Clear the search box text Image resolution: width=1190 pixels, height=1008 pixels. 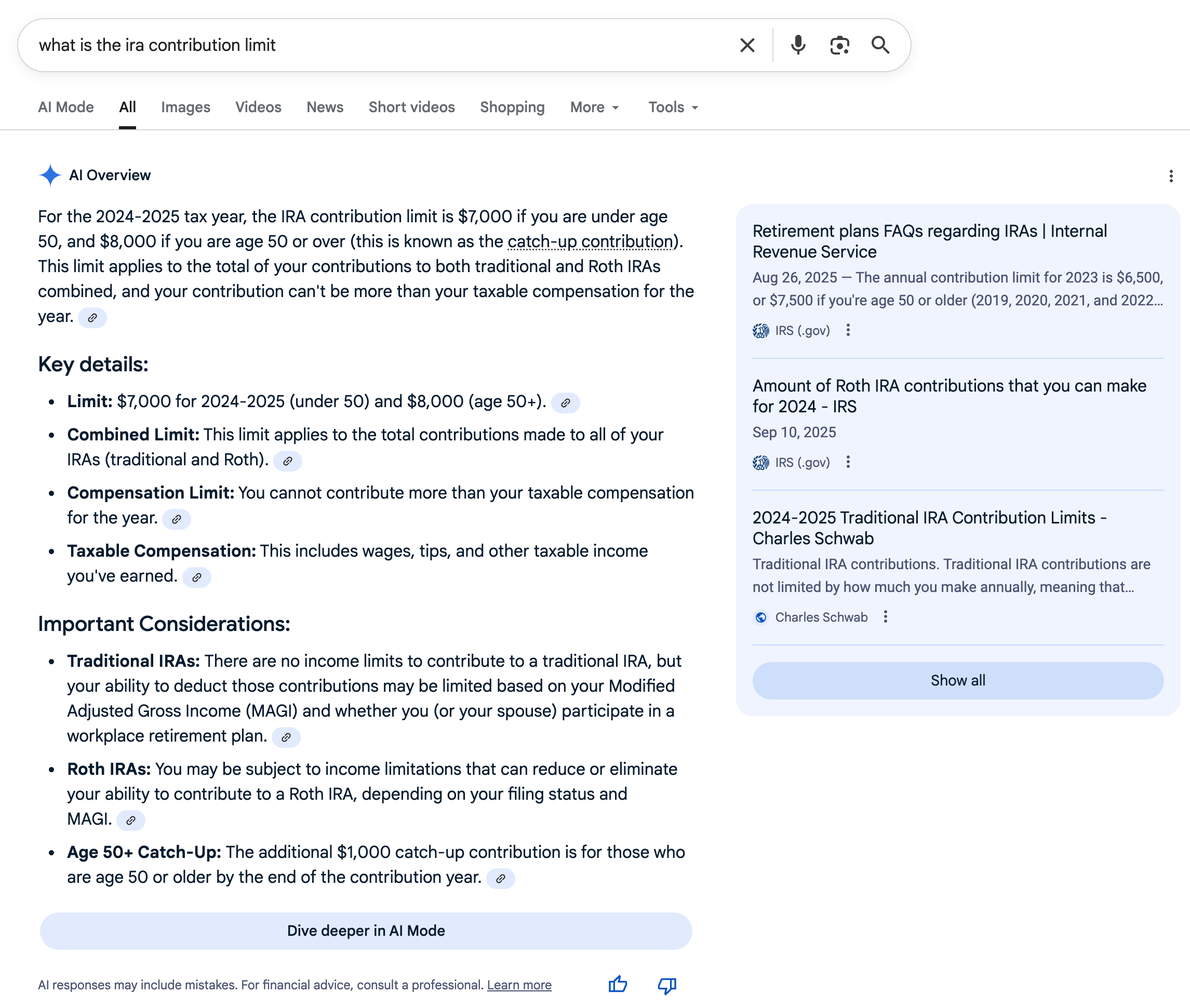(747, 45)
